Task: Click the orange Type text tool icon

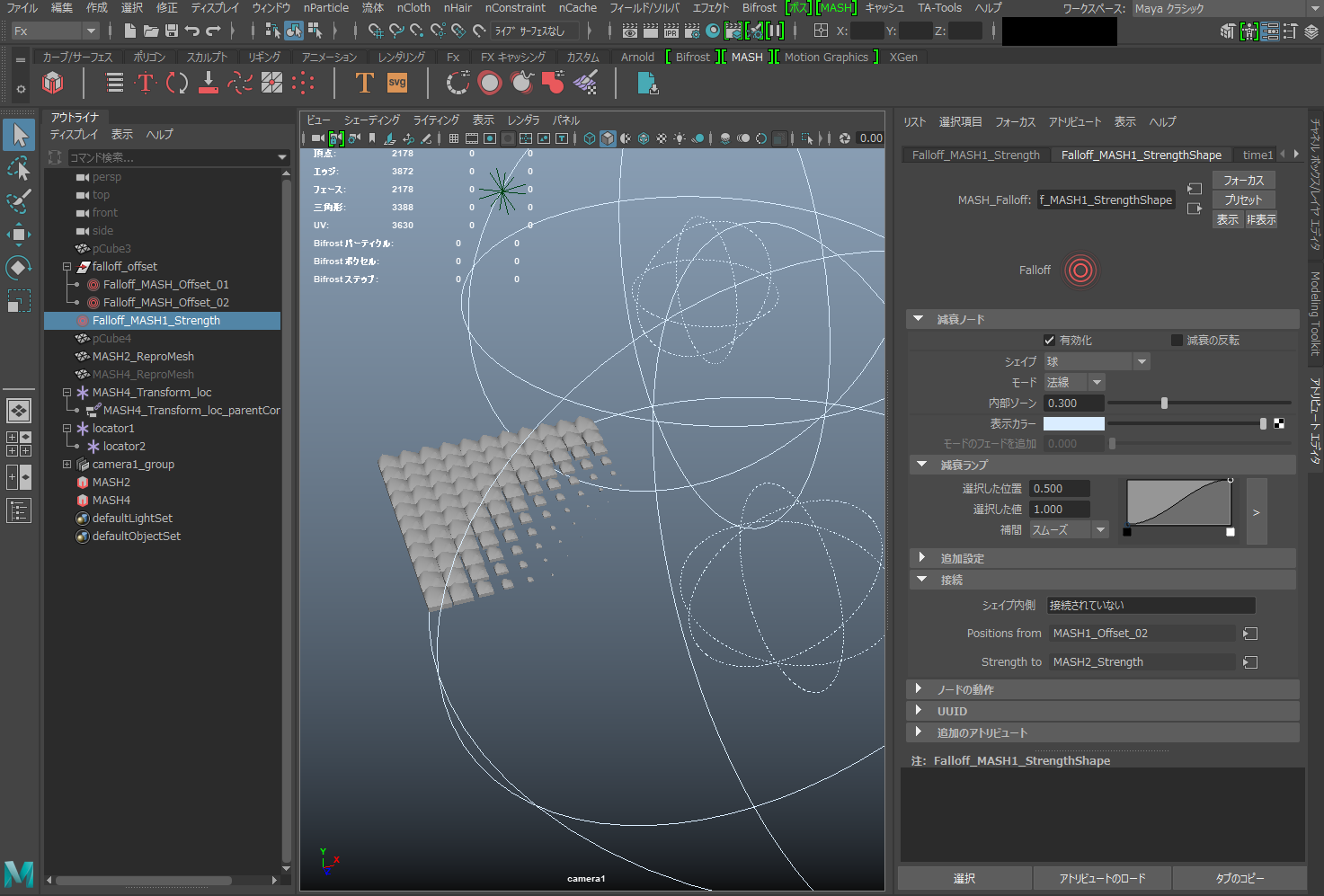Action: [x=364, y=84]
